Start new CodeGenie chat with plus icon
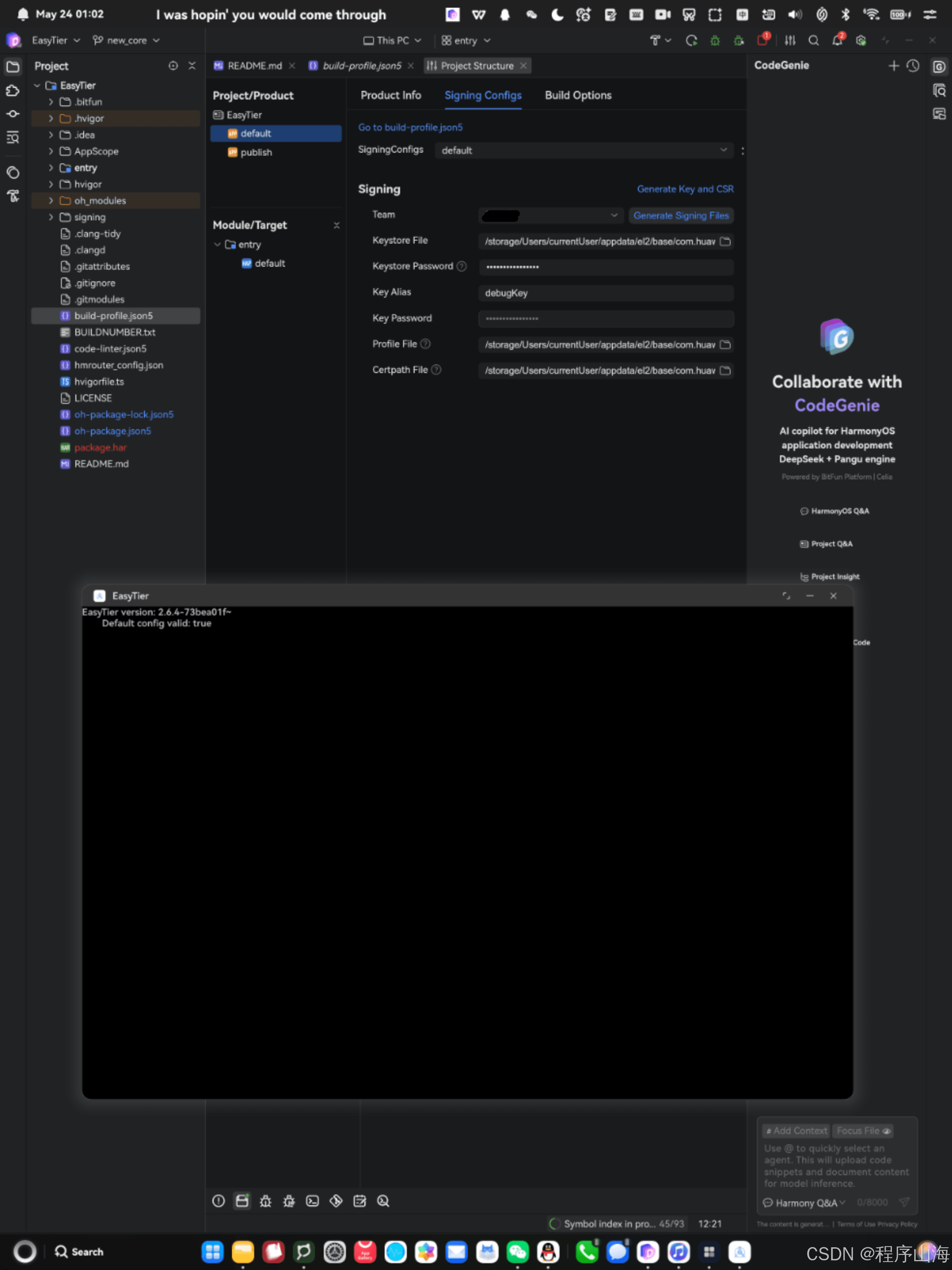This screenshot has width=952, height=1270. 893,66
